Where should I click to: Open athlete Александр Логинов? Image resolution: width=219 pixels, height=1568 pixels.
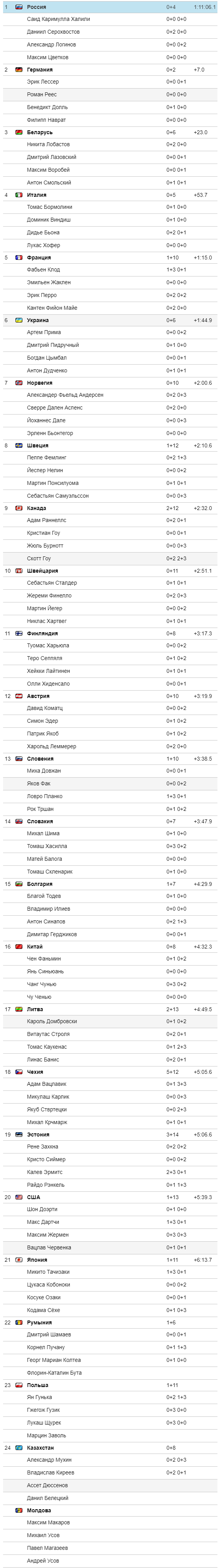pos(47,44)
